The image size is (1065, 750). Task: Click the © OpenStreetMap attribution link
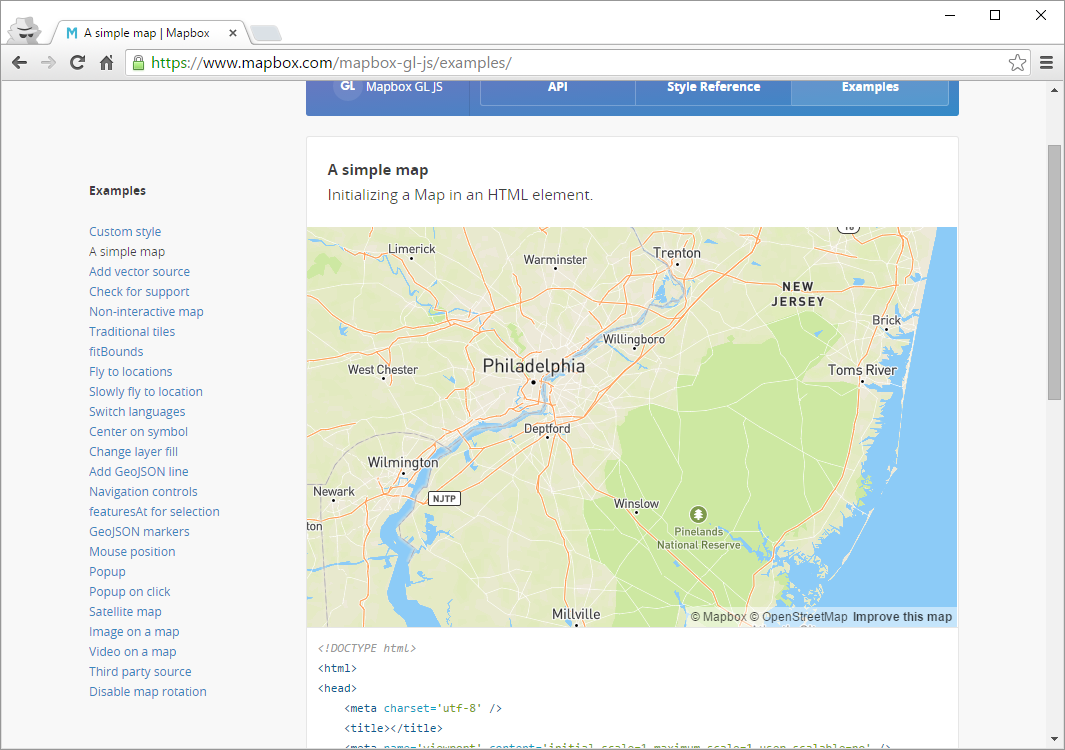(799, 617)
